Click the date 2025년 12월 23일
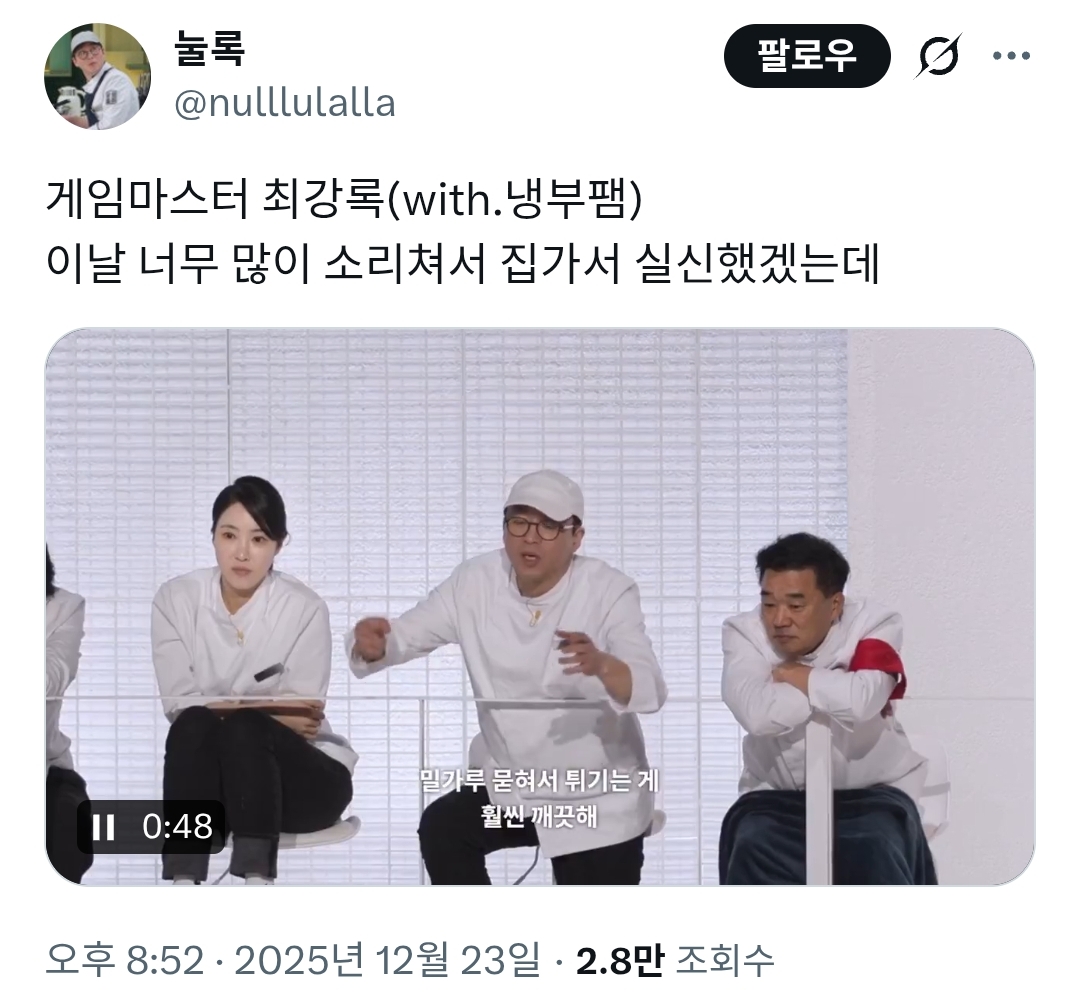The width and height of the screenshot is (1080, 1005). (388, 960)
